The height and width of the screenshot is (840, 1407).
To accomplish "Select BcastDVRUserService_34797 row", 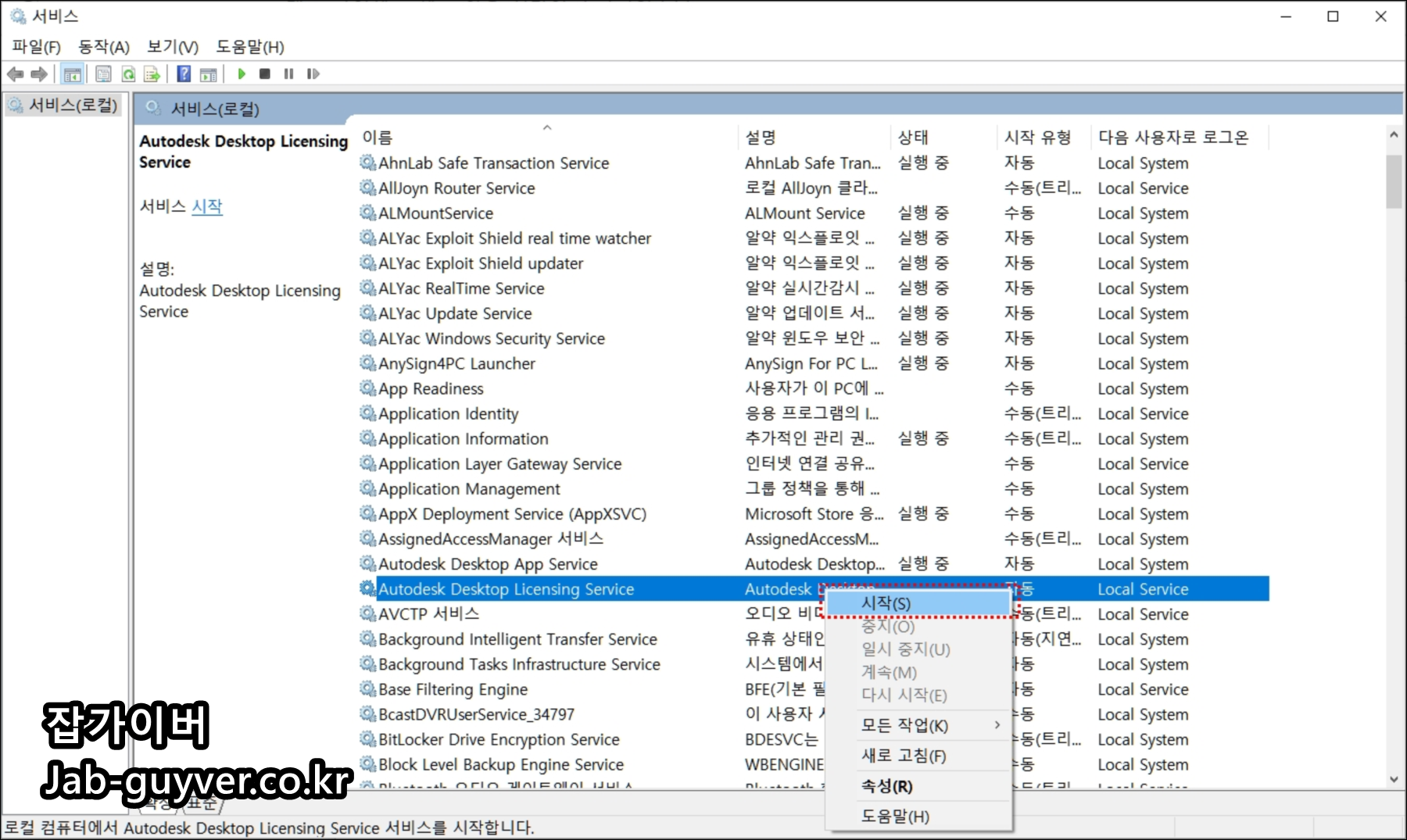I will coord(814,714).
